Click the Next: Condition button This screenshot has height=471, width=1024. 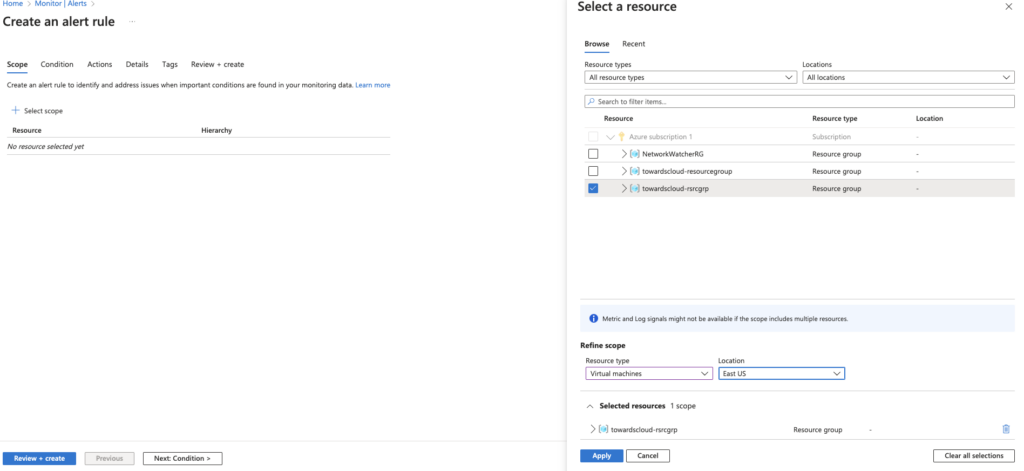182,459
